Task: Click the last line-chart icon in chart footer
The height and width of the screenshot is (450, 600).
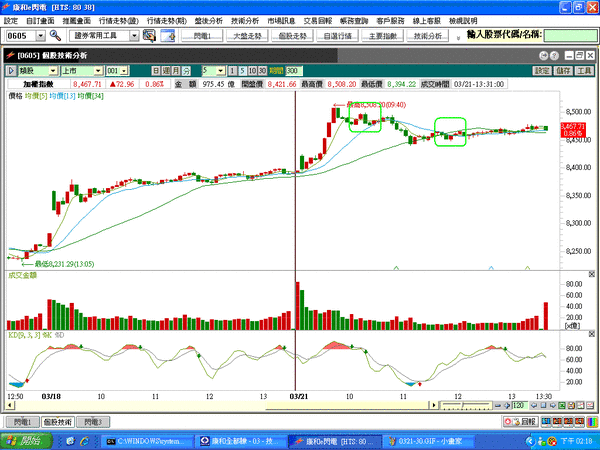Action: [590, 406]
